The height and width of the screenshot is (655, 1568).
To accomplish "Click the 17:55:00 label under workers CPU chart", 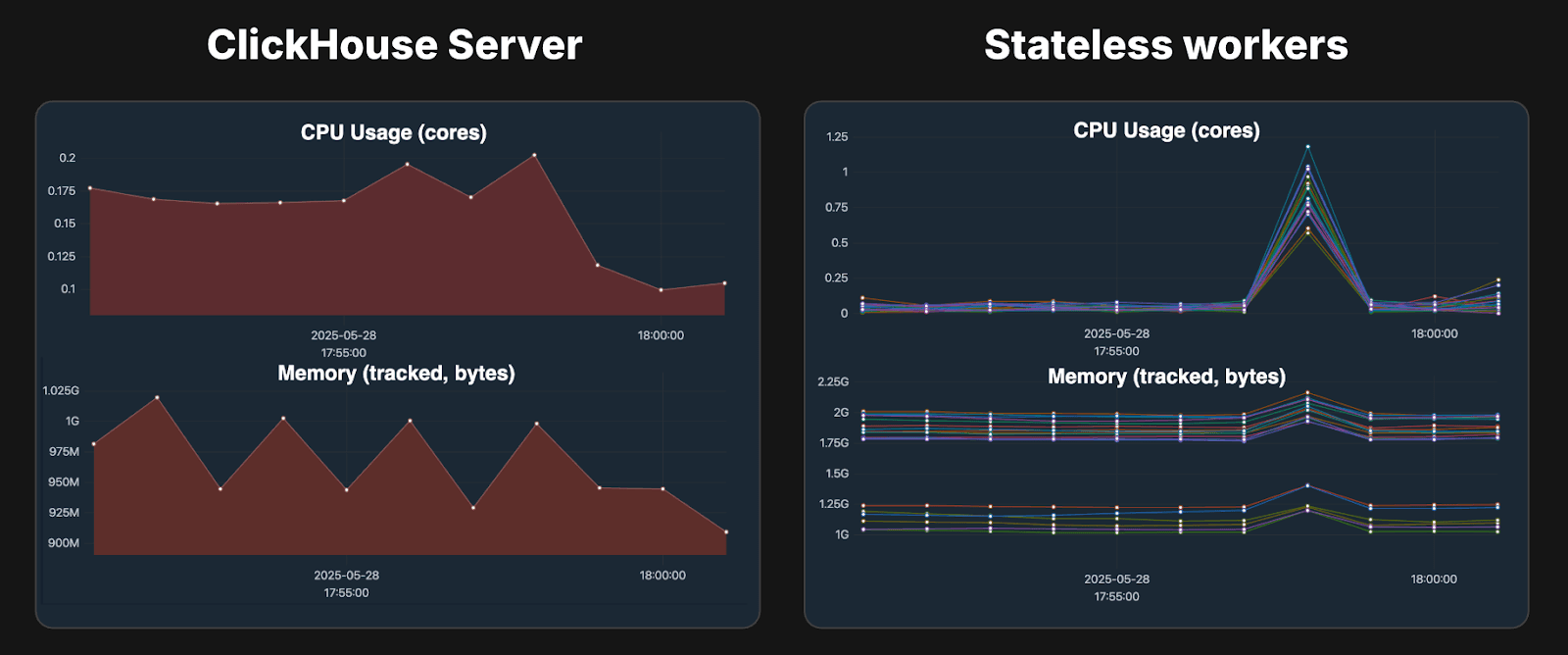I will (x=1116, y=351).
